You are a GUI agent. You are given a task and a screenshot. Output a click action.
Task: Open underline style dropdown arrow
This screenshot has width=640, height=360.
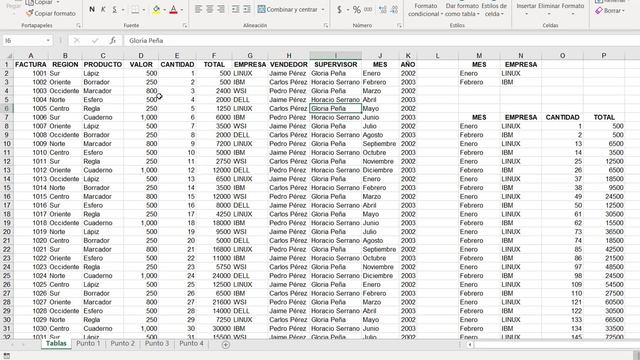pyautogui.click(x=123, y=9)
